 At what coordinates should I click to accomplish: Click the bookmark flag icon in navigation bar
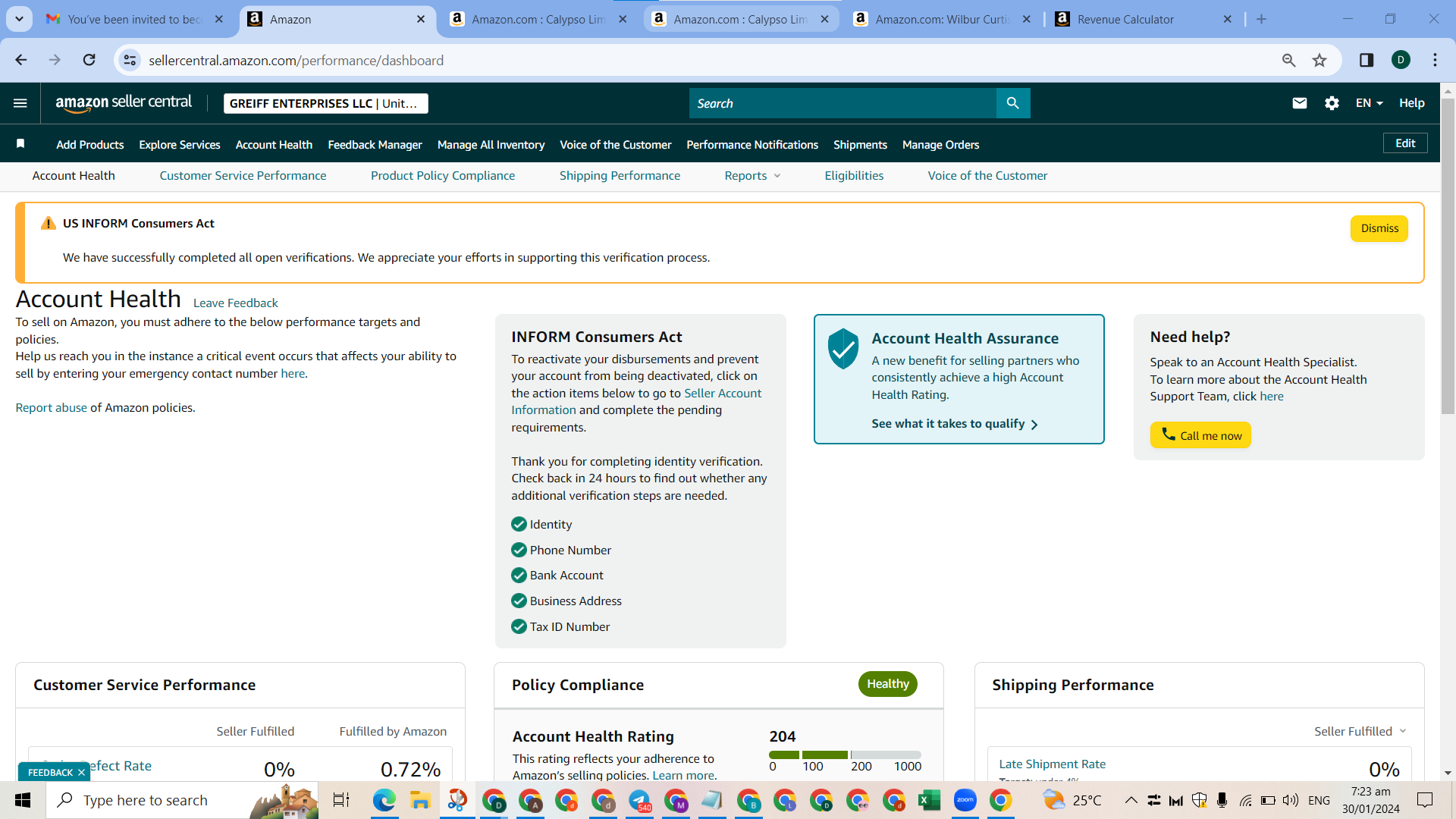coord(20,144)
